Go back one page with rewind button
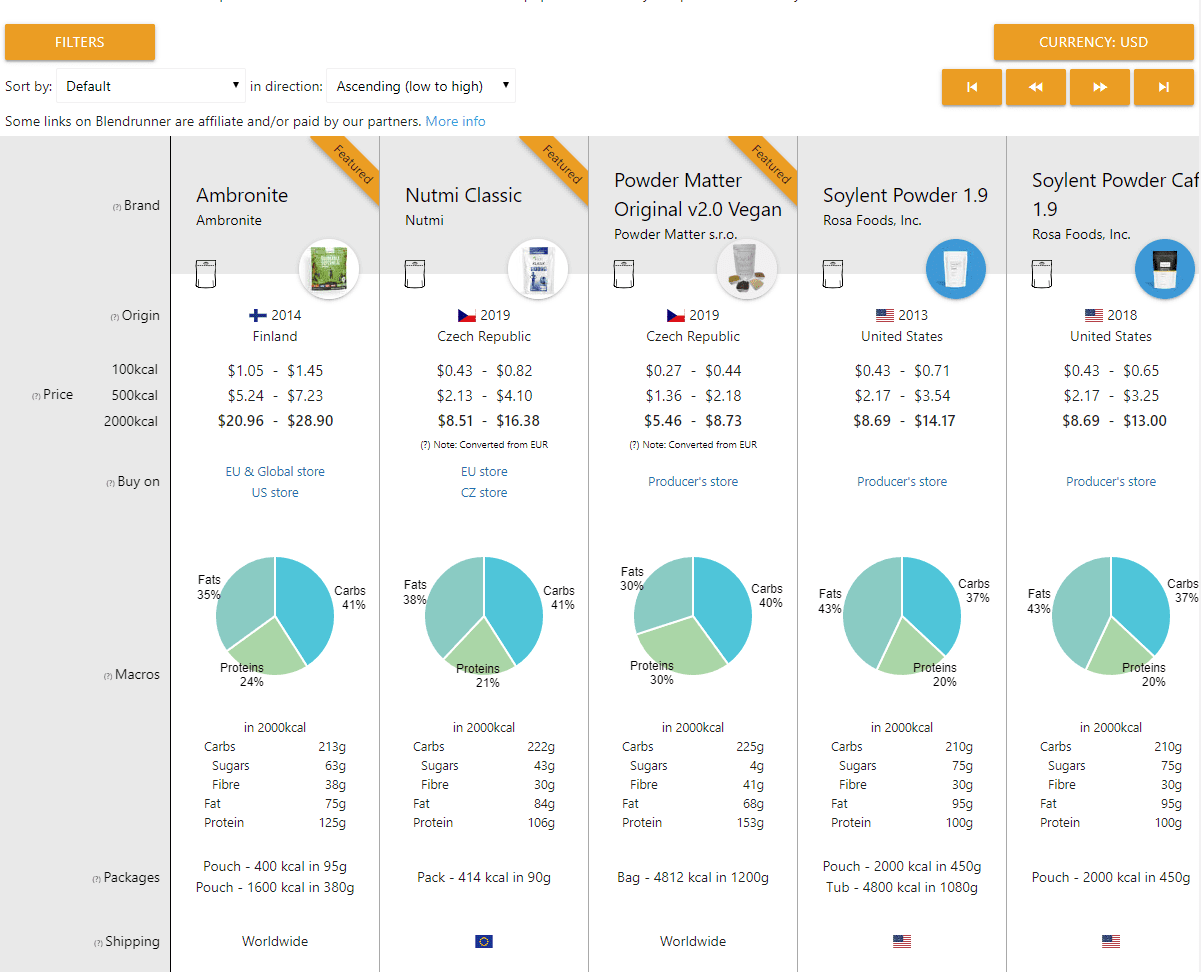Viewport: 1201px width, 972px height. point(1035,87)
